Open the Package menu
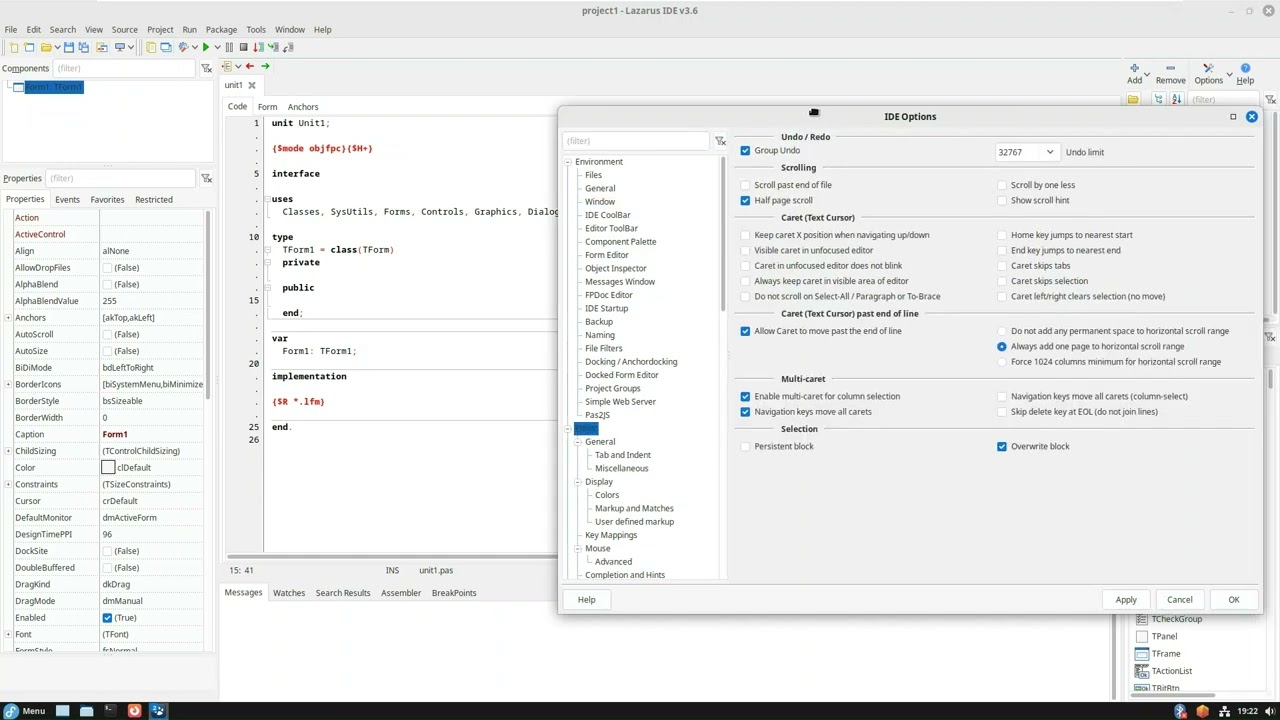1280x720 pixels. point(221,29)
